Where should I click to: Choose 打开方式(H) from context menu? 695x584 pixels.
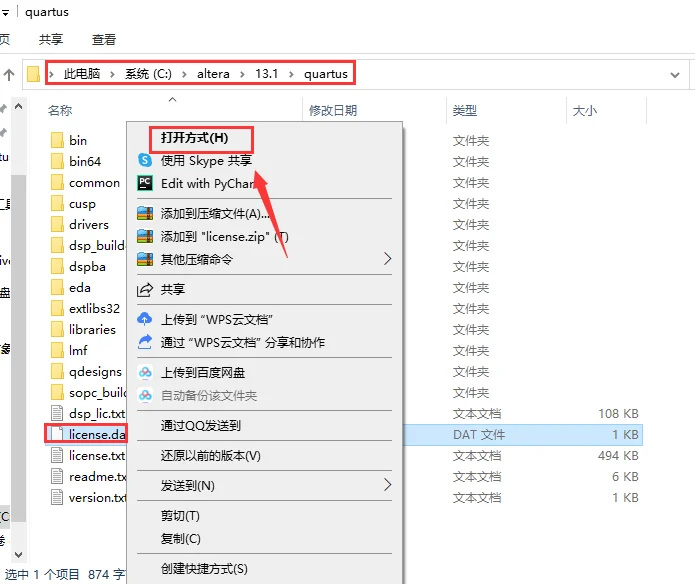coord(194,138)
